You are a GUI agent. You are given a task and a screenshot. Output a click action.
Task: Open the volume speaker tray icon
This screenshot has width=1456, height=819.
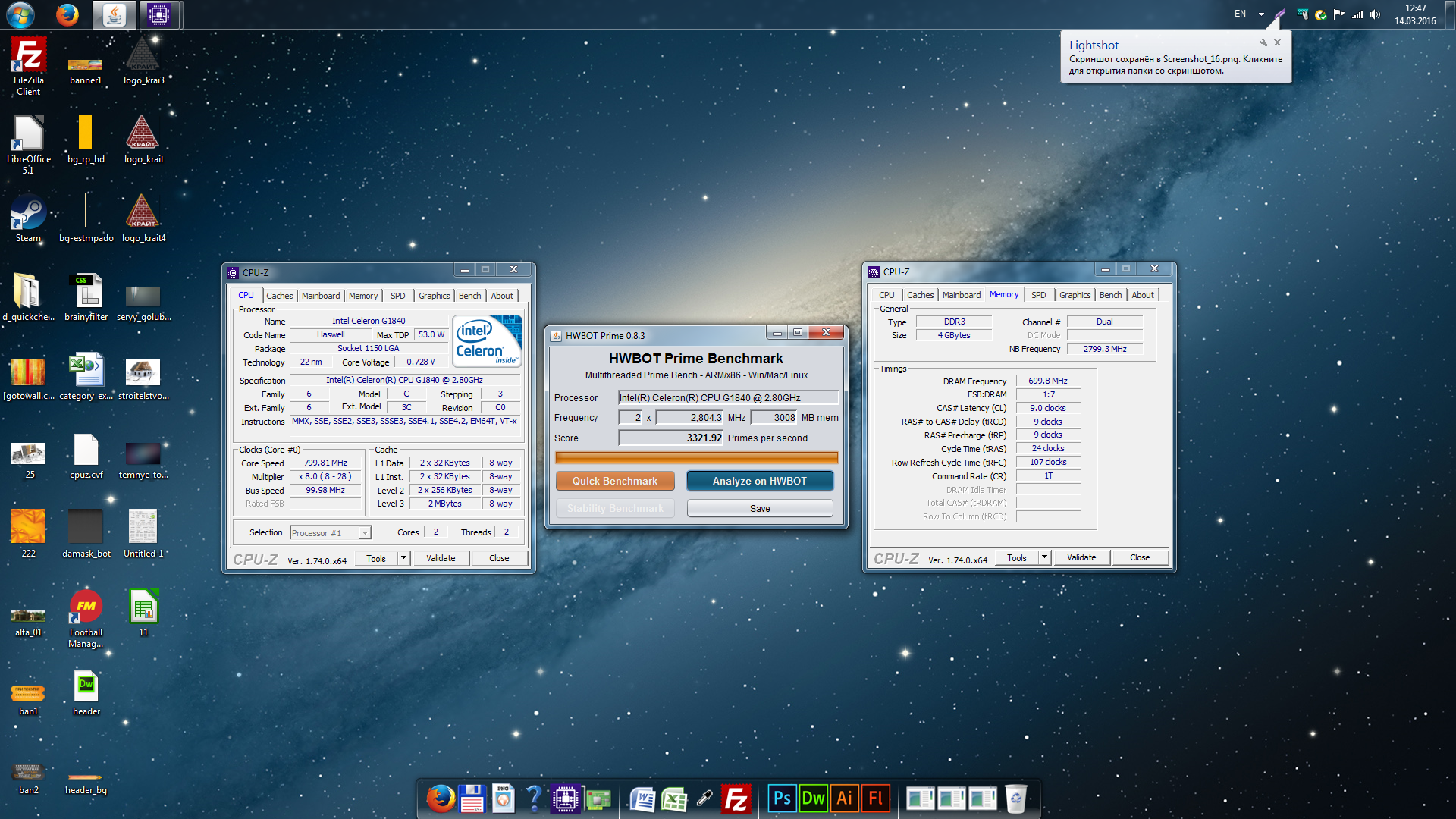click(x=1375, y=14)
